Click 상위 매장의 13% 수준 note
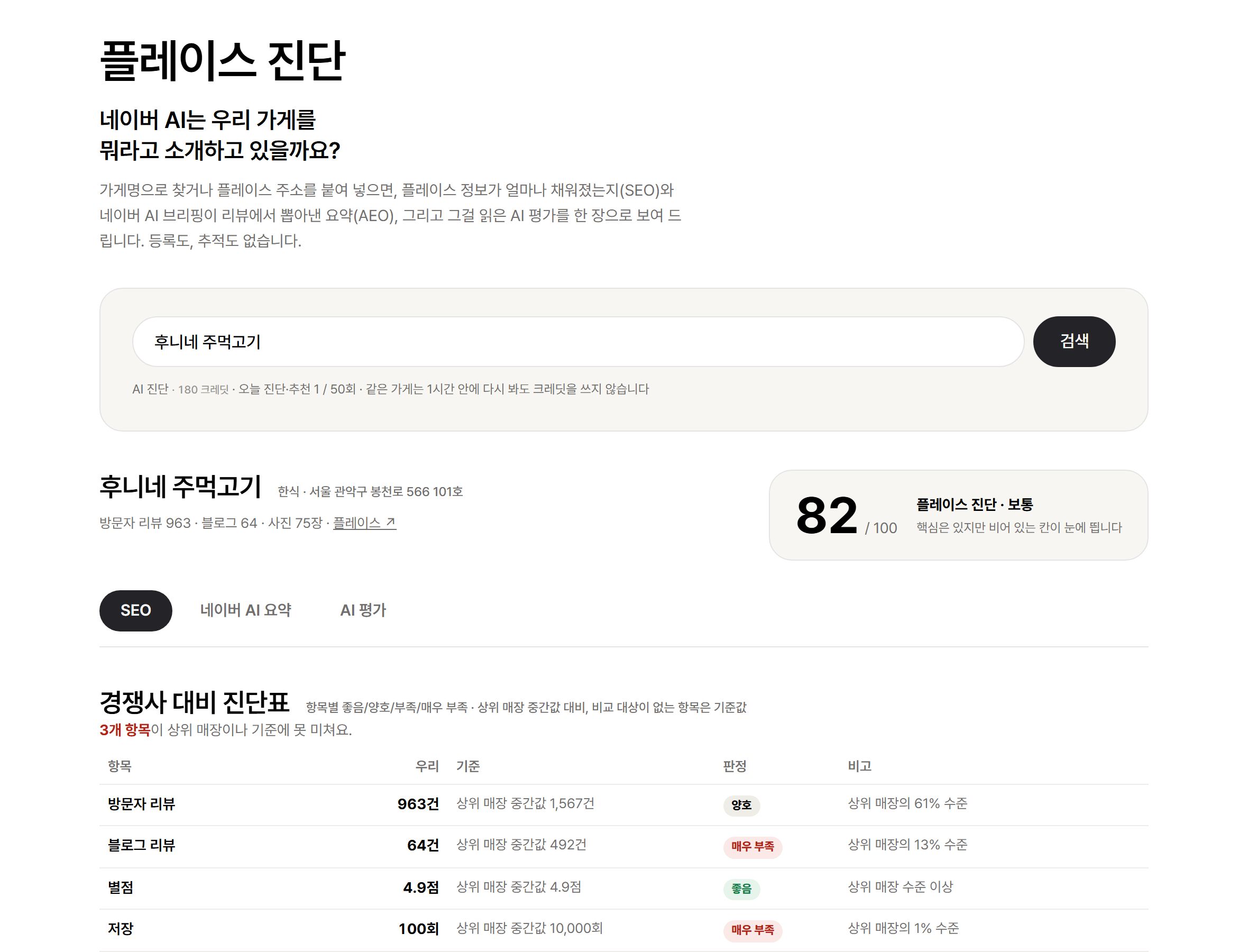The width and height of the screenshot is (1248, 952). (907, 844)
